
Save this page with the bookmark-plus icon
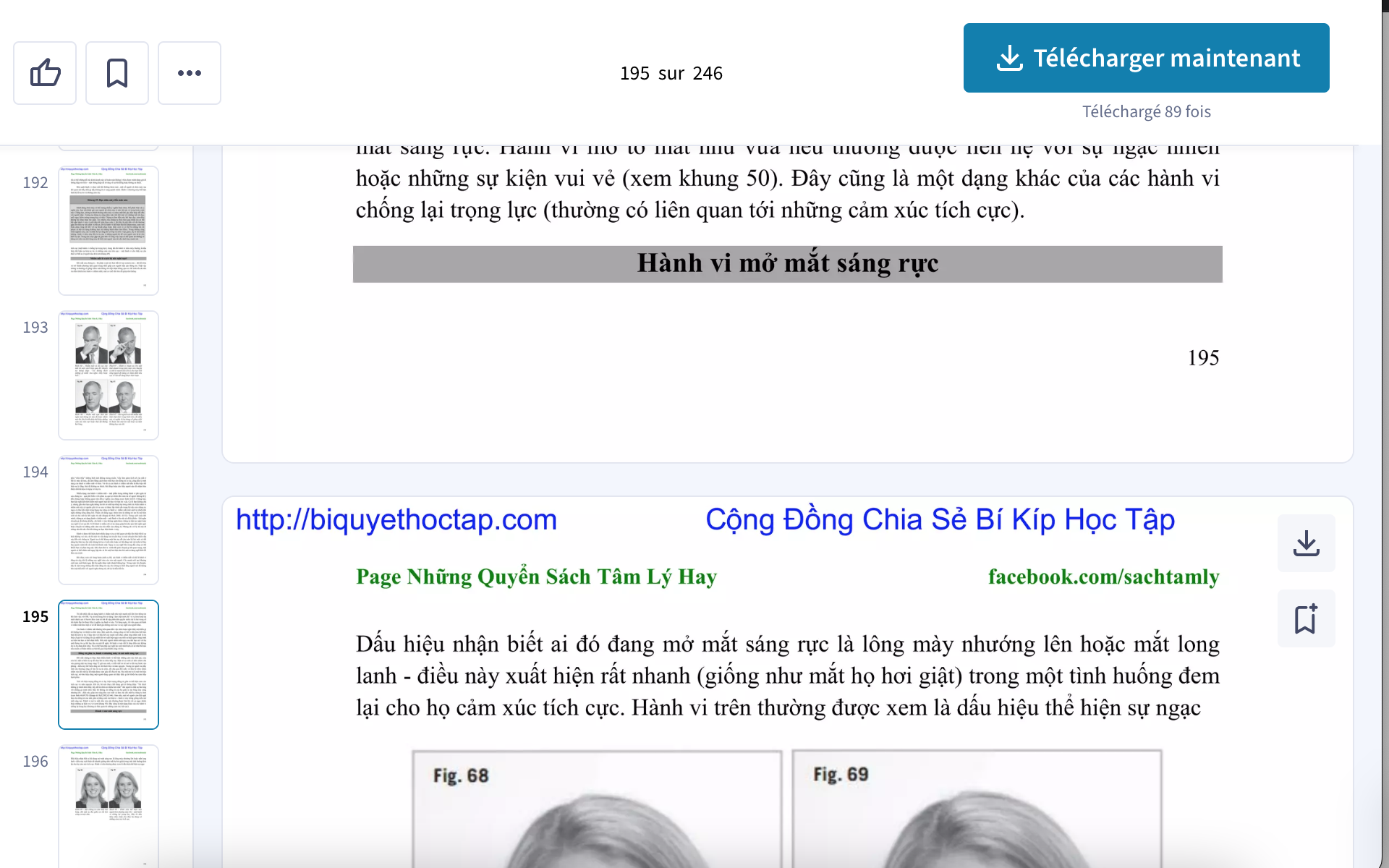pyautogui.click(x=1306, y=618)
